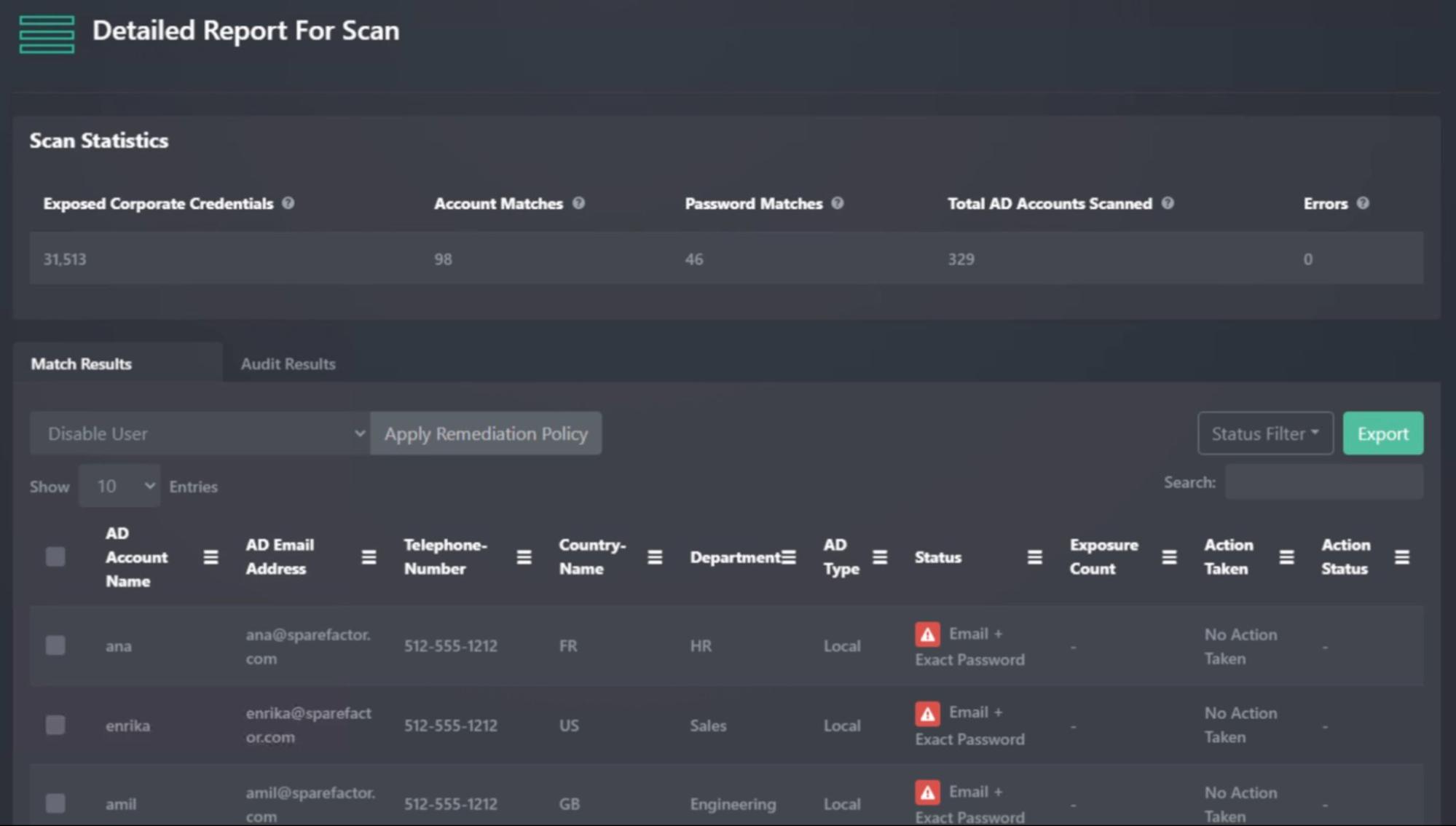The height and width of the screenshot is (826, 1456).
Task: Click the green report logo beside the title
Action: pos(47,33)
